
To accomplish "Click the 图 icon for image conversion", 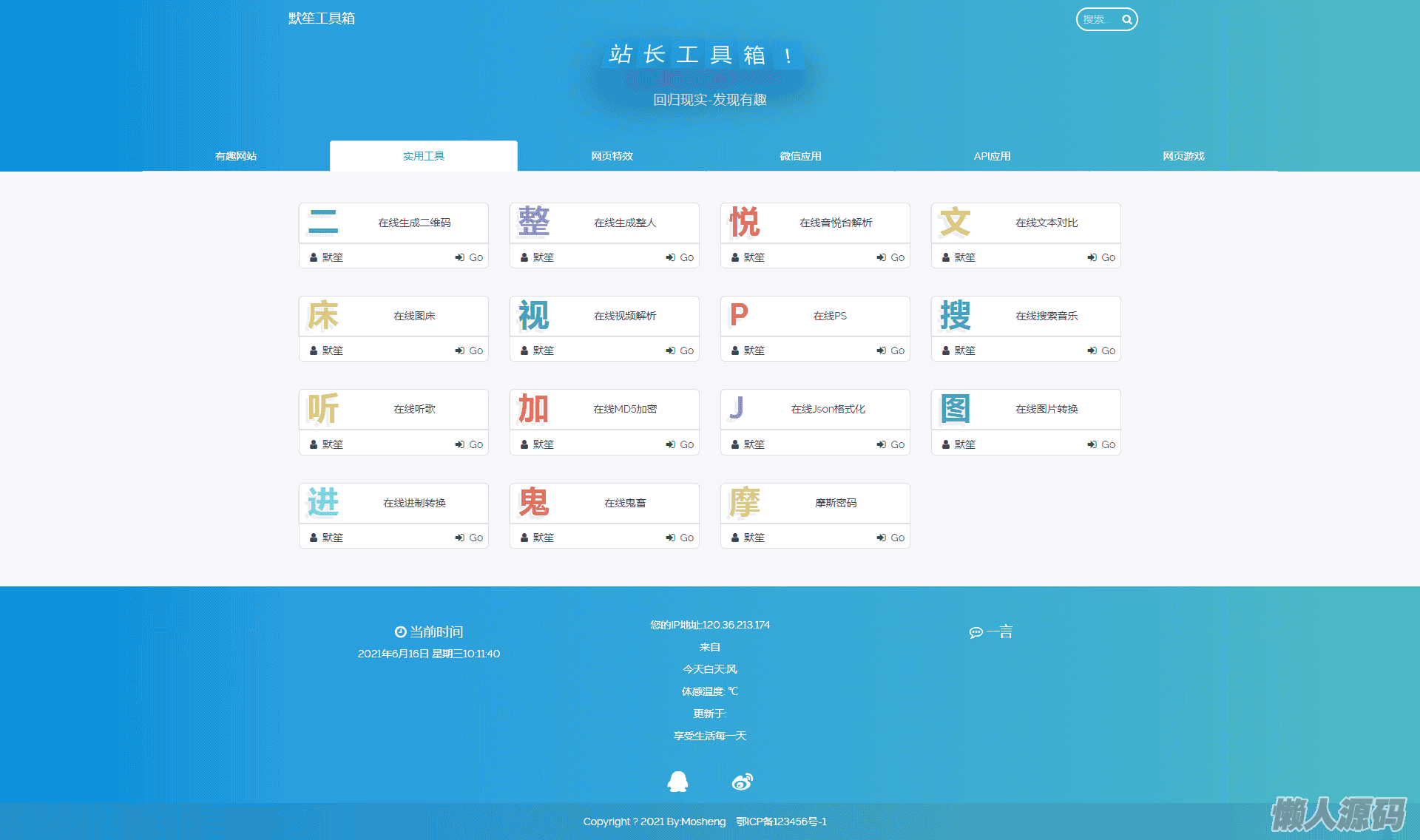I will tap(955, 409).
